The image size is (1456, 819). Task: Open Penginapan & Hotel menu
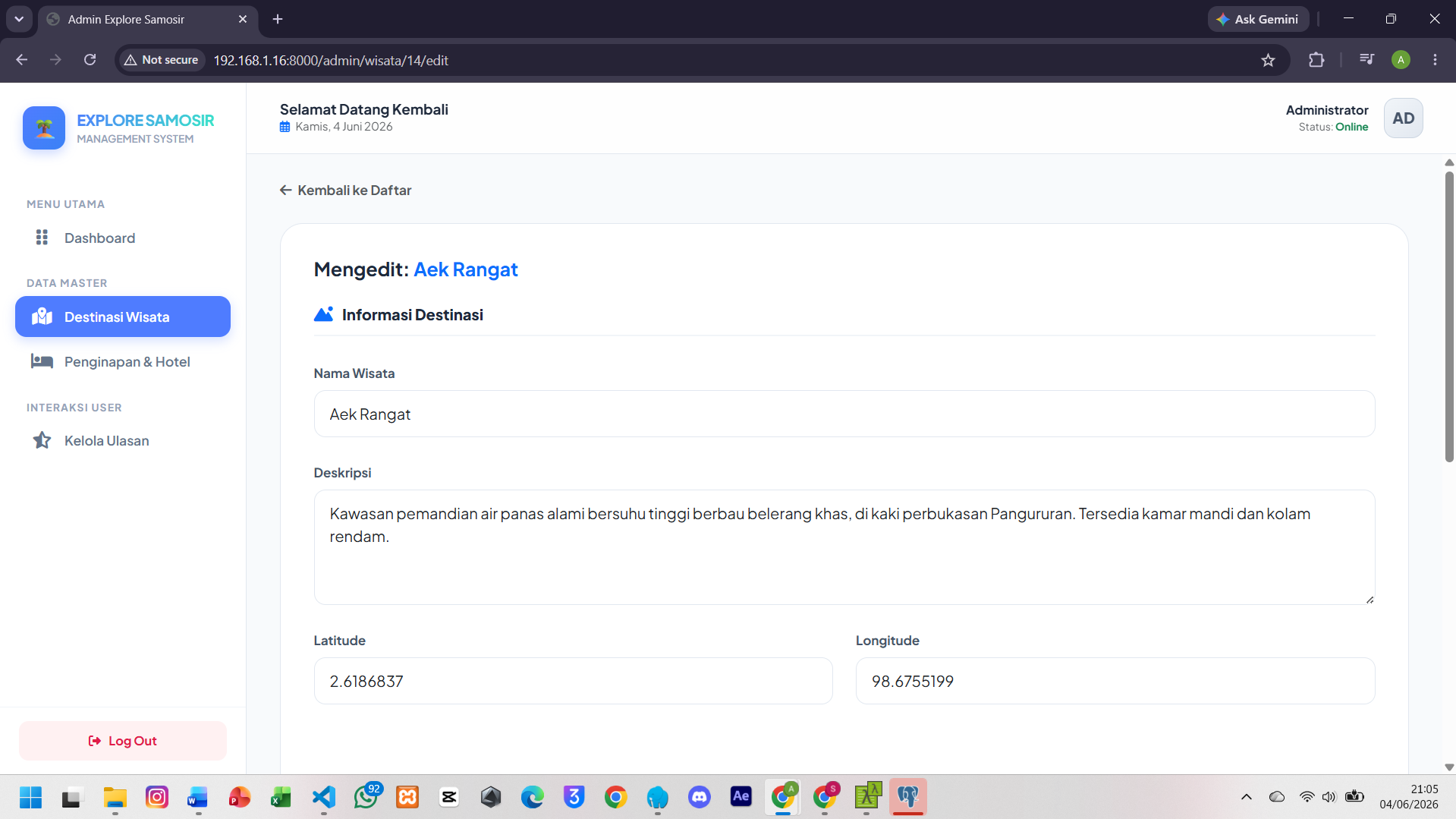[123, 361]
